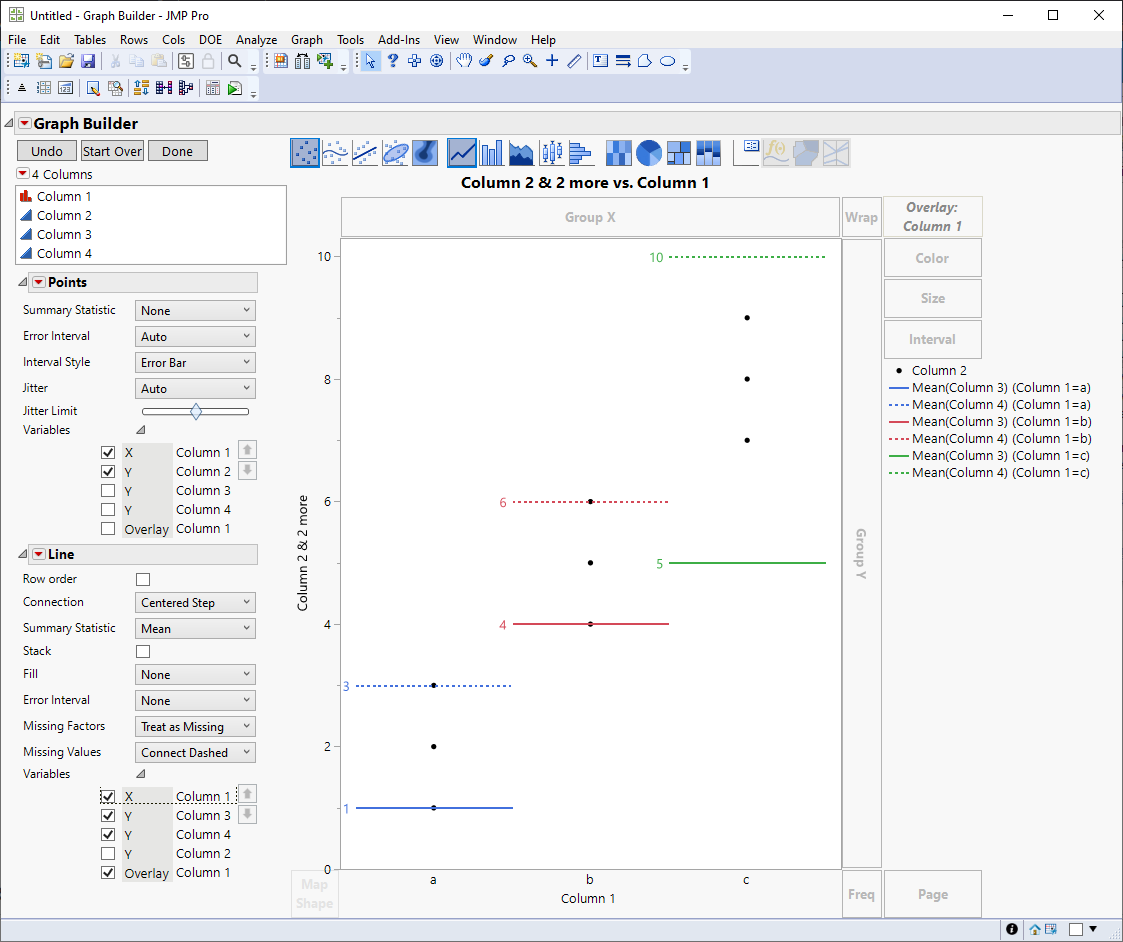Select the Line element icon
Screen dimensions: 1123x942
coord(462,153)
